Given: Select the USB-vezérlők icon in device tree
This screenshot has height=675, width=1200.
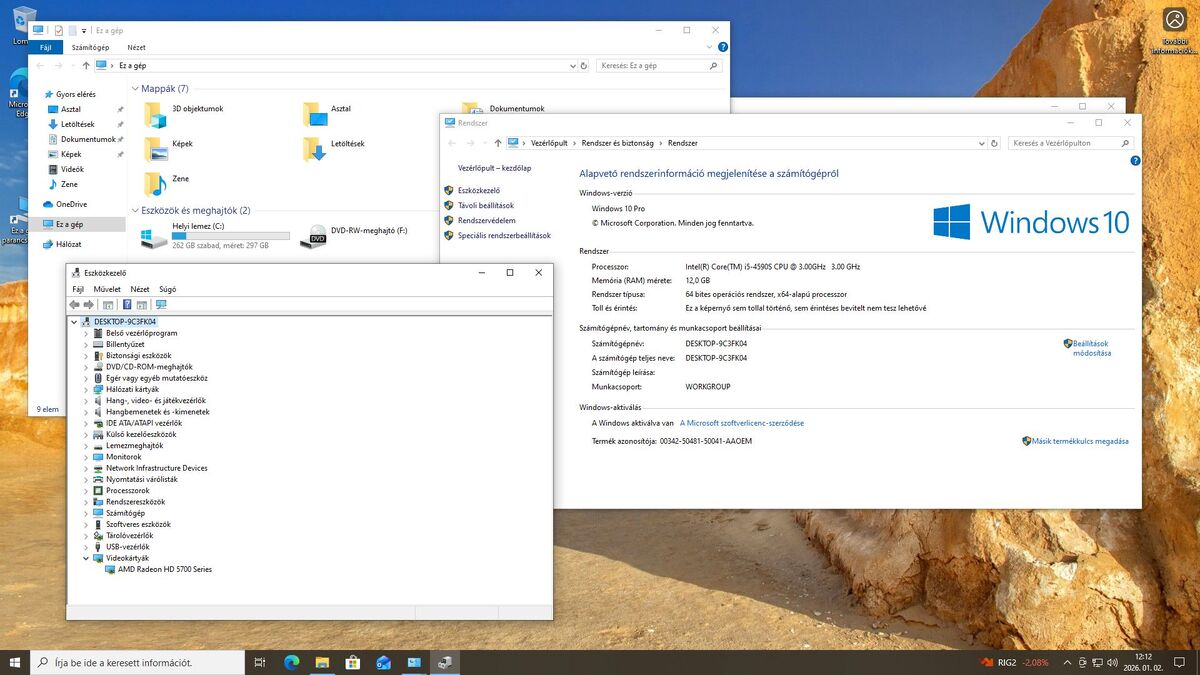Looking at the screenshot, I should tap(98, 547).
